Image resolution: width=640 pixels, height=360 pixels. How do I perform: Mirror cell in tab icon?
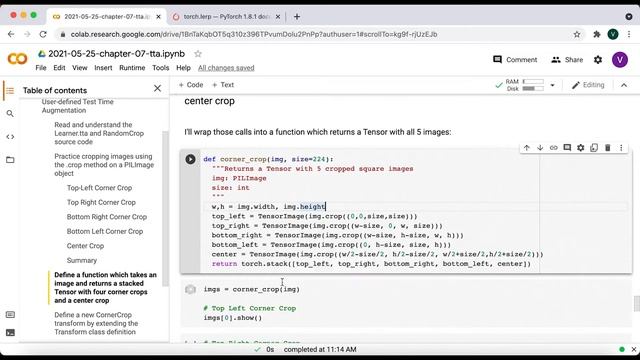pyautogui.click(x=594, y=148)
